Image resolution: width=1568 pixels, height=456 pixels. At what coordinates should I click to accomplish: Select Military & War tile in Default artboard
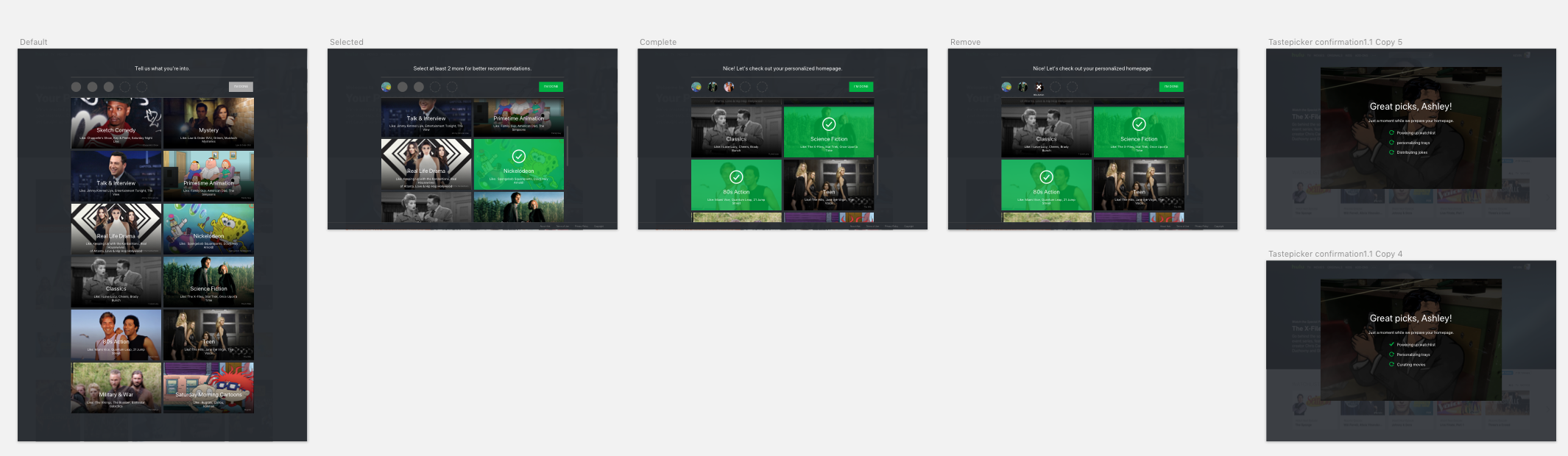pos(116,388)
